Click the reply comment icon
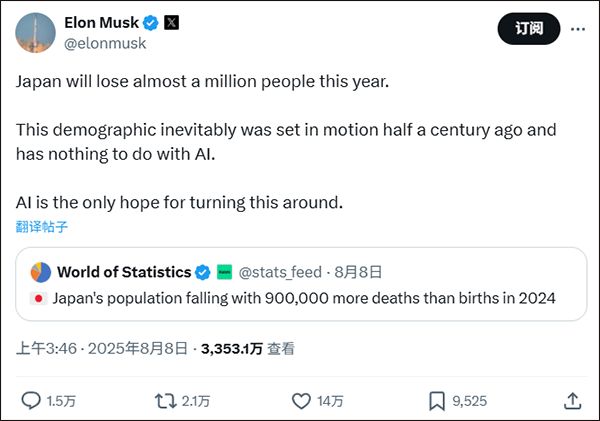The image size is (600, 421). [31, 401]
